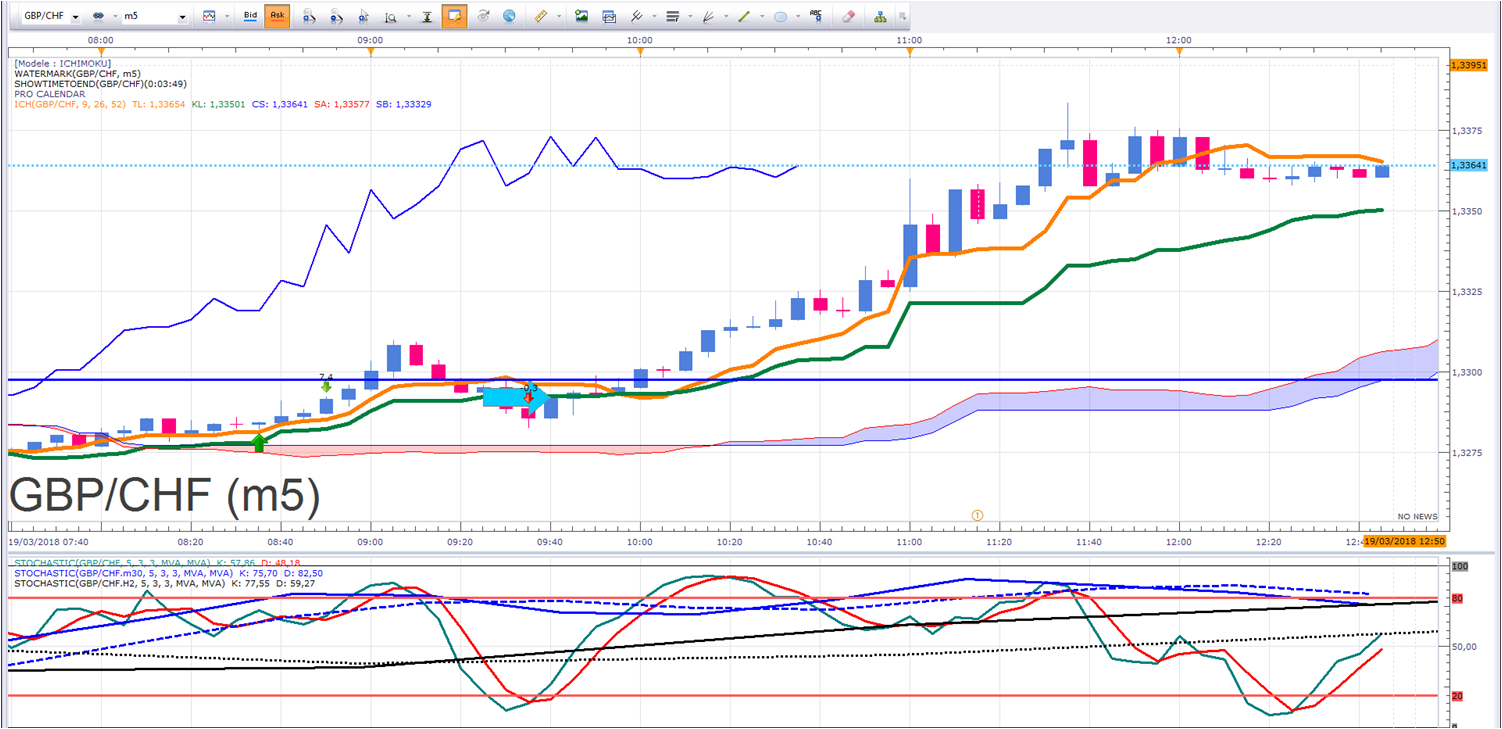Viewport: 1502px width, 729px height.
Task: Expand the link options arrow
Action: click(x=113, y=17)
